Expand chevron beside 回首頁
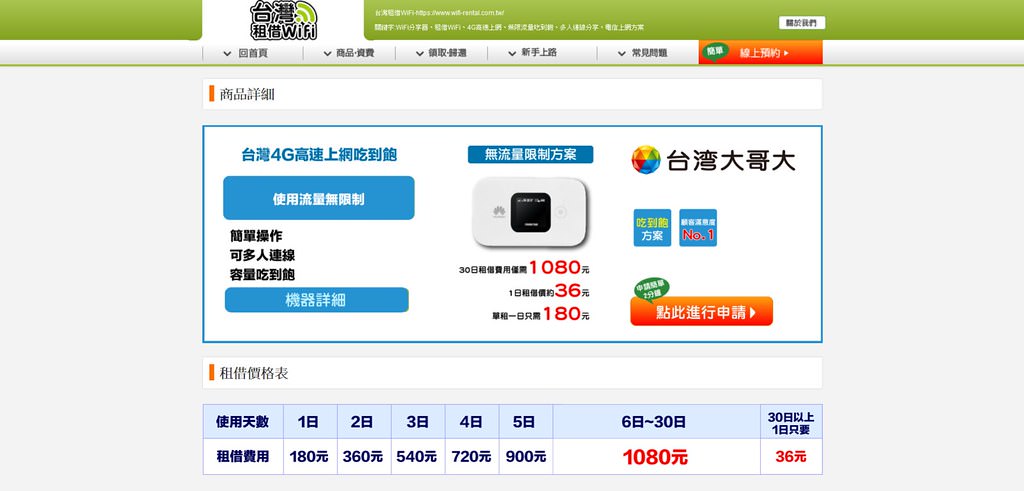1024x491 pixels. [227, 54]
